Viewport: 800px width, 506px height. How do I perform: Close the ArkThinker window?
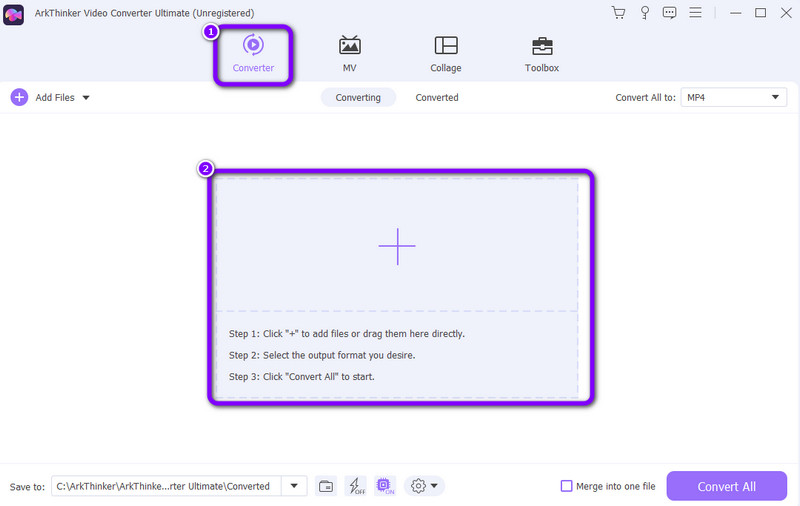(x=786, y=13)
